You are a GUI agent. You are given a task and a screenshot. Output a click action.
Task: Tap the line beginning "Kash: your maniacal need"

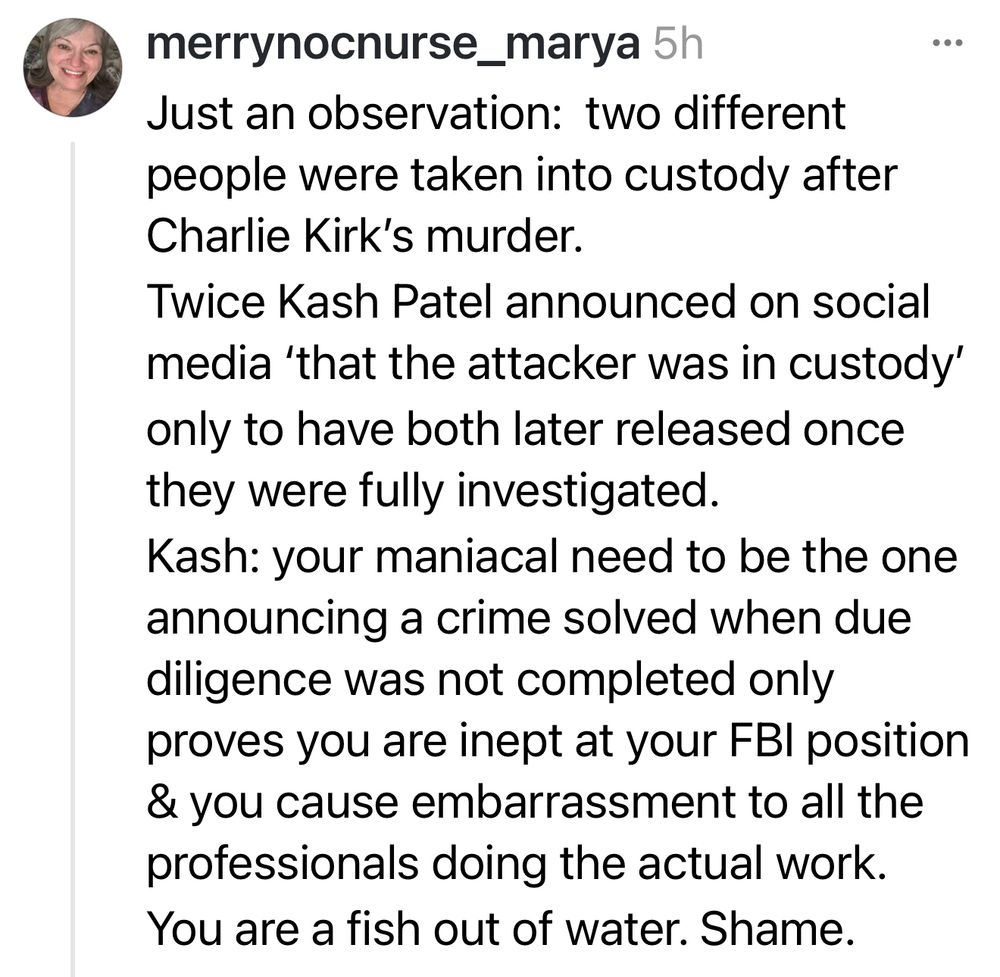552,556
